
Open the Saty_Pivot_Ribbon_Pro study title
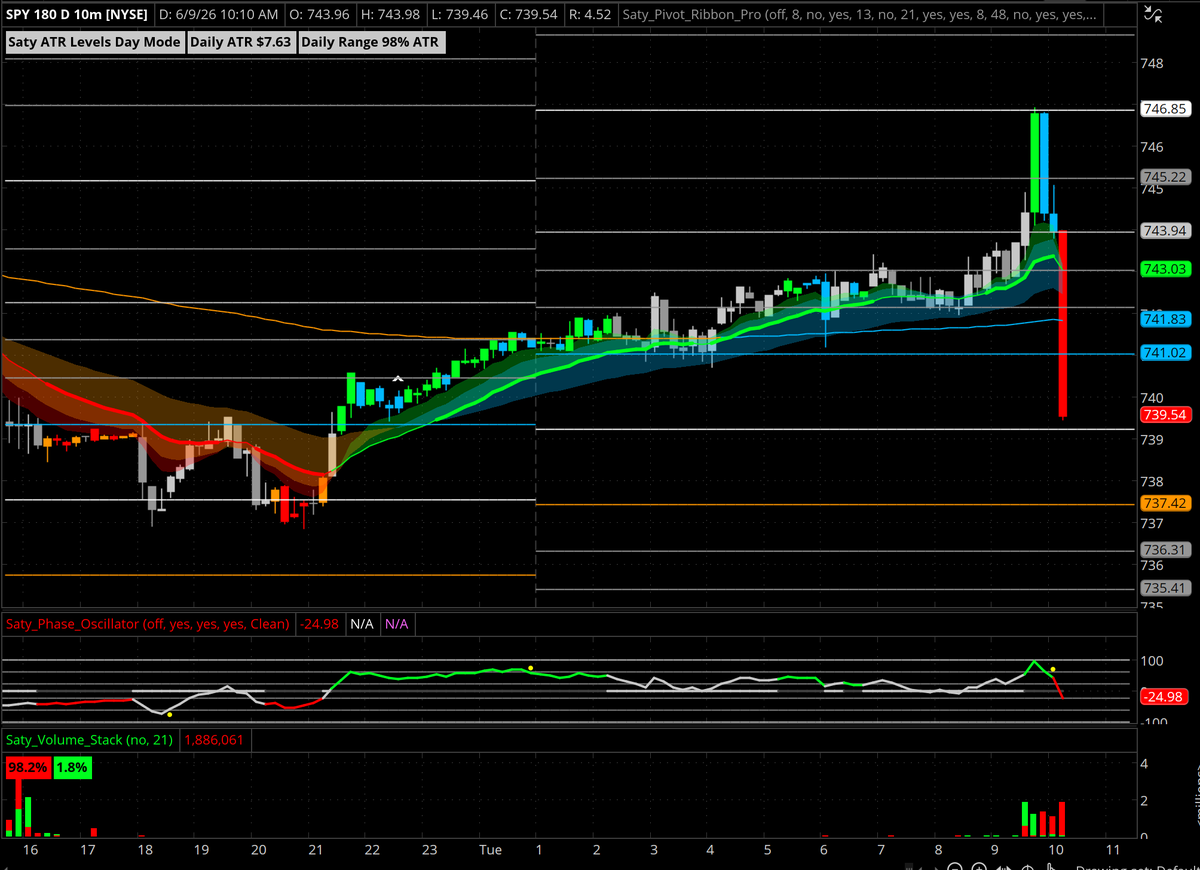coord(860,15)
